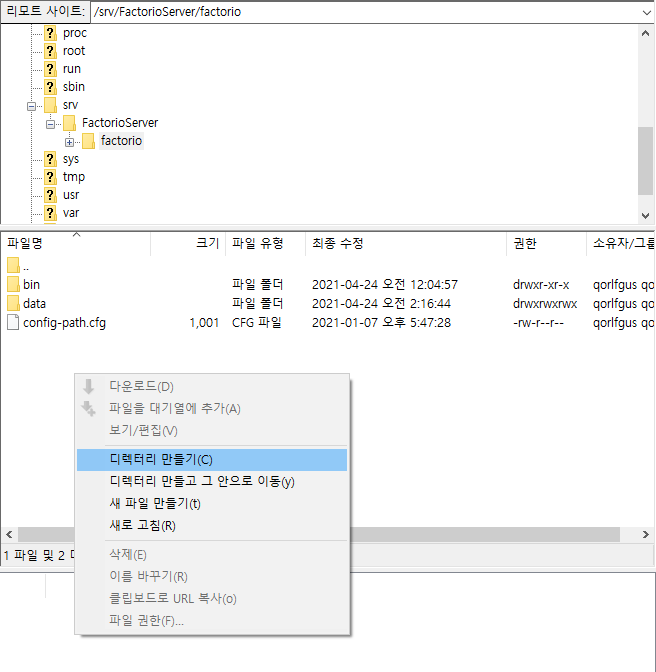Click the bin folder icon in file list
This screenshot has height=672, width=656.
pos(13,284)
